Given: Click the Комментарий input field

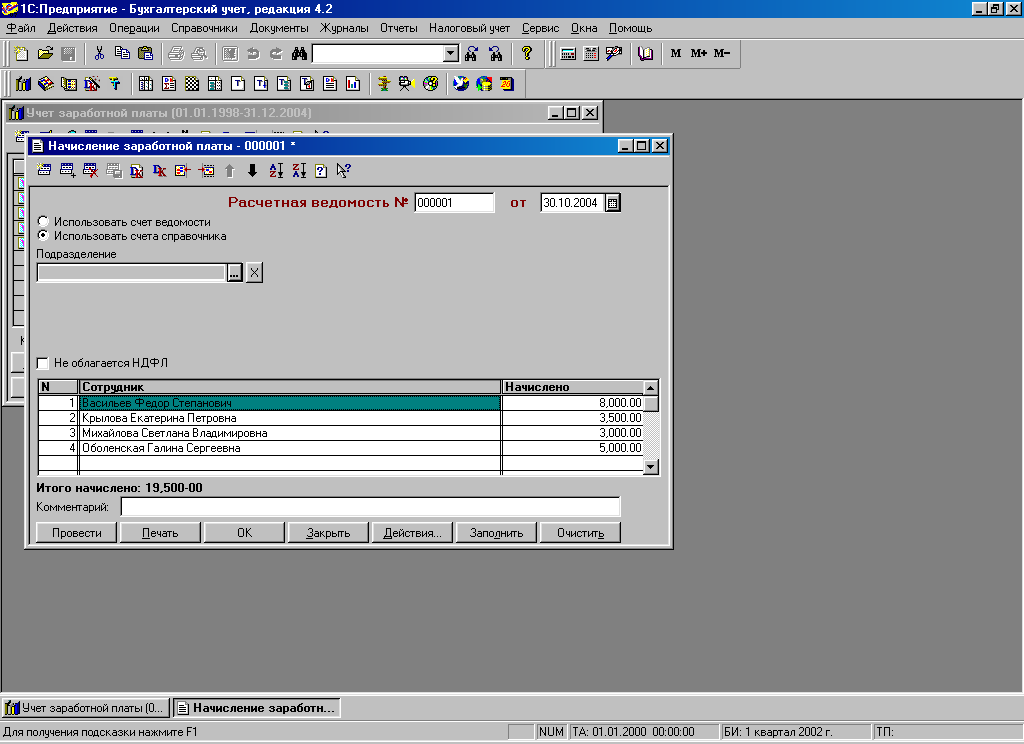Looking at the screenshot, I should pos(370,506).
